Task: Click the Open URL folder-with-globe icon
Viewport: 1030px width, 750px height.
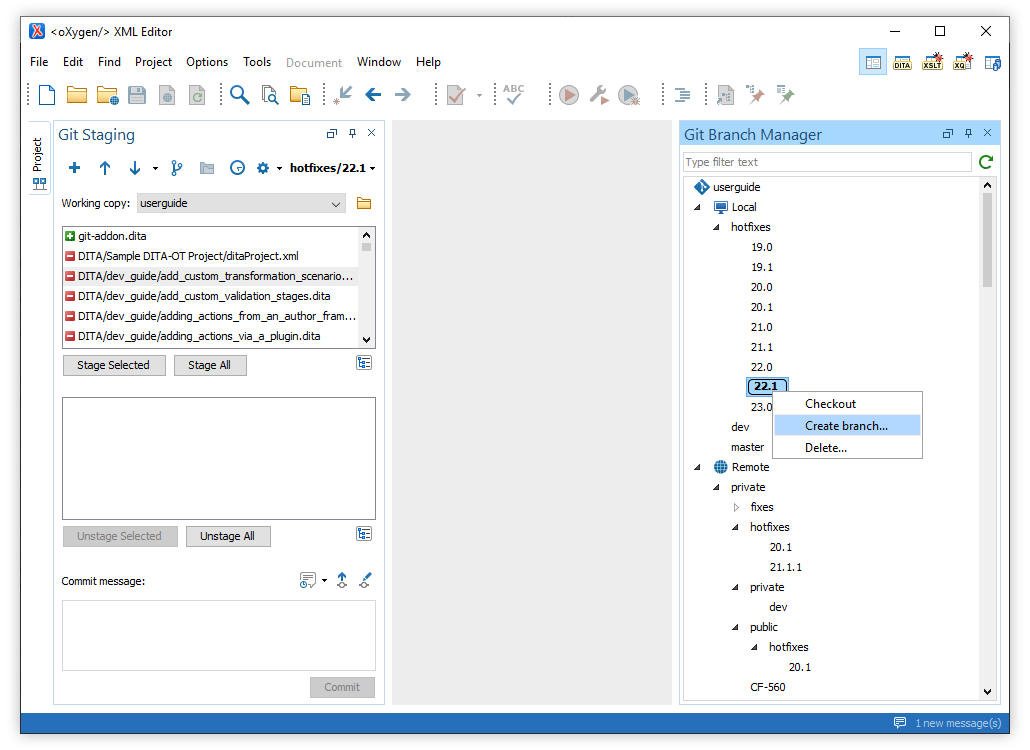Action: tap(107, 95)
